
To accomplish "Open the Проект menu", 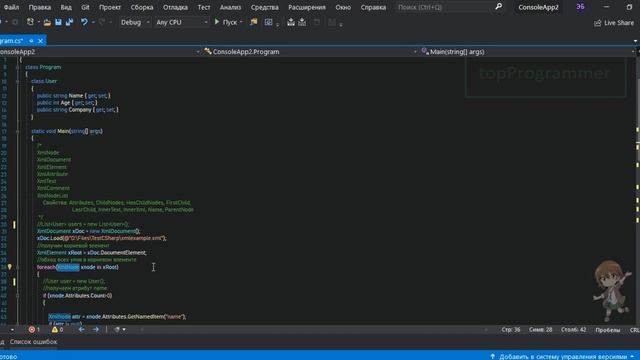I will click(110, 7).
